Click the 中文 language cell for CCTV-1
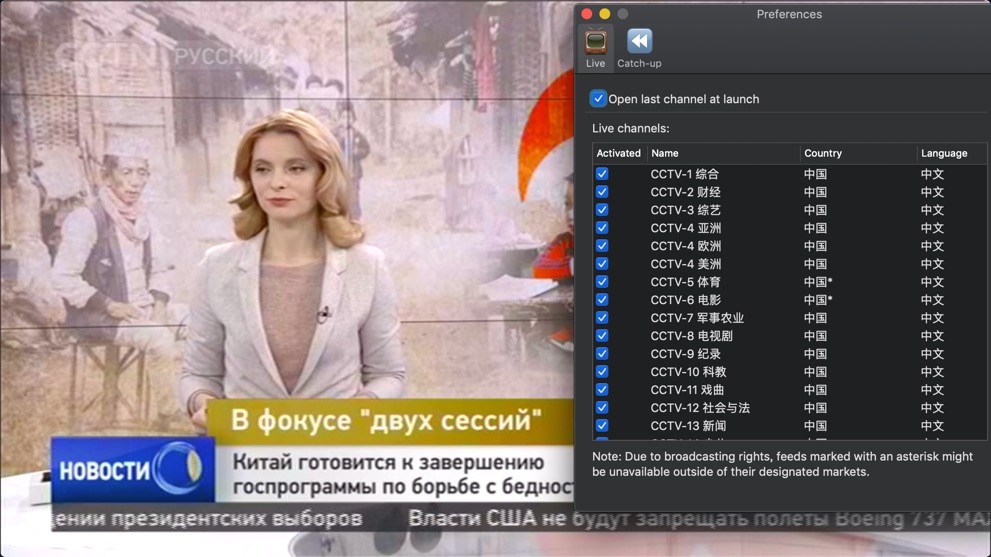Screen dimensions: 991x557 (x=932, y=174)
